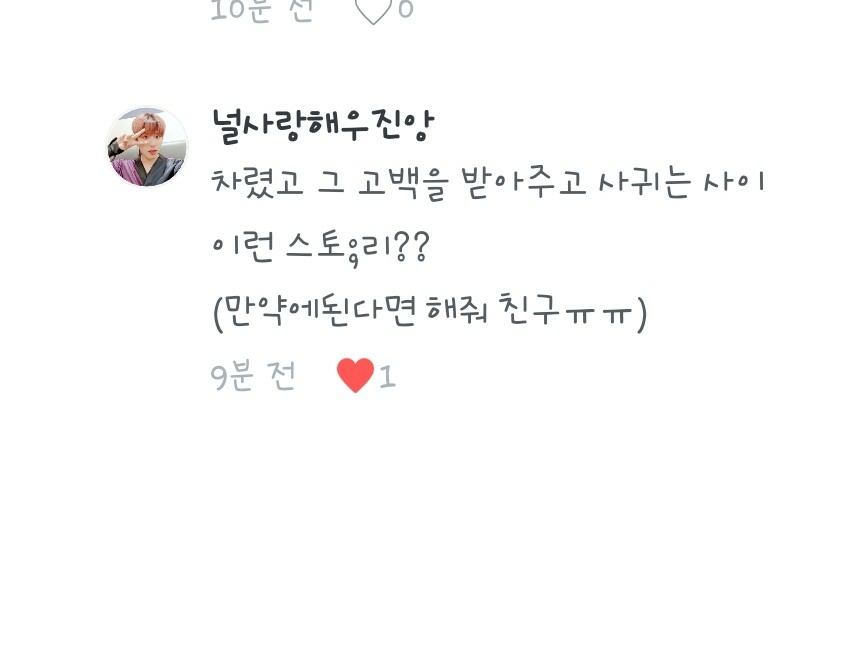
Task: Click the word '해줘' in the last line
Action: click(x=457, y=310)
